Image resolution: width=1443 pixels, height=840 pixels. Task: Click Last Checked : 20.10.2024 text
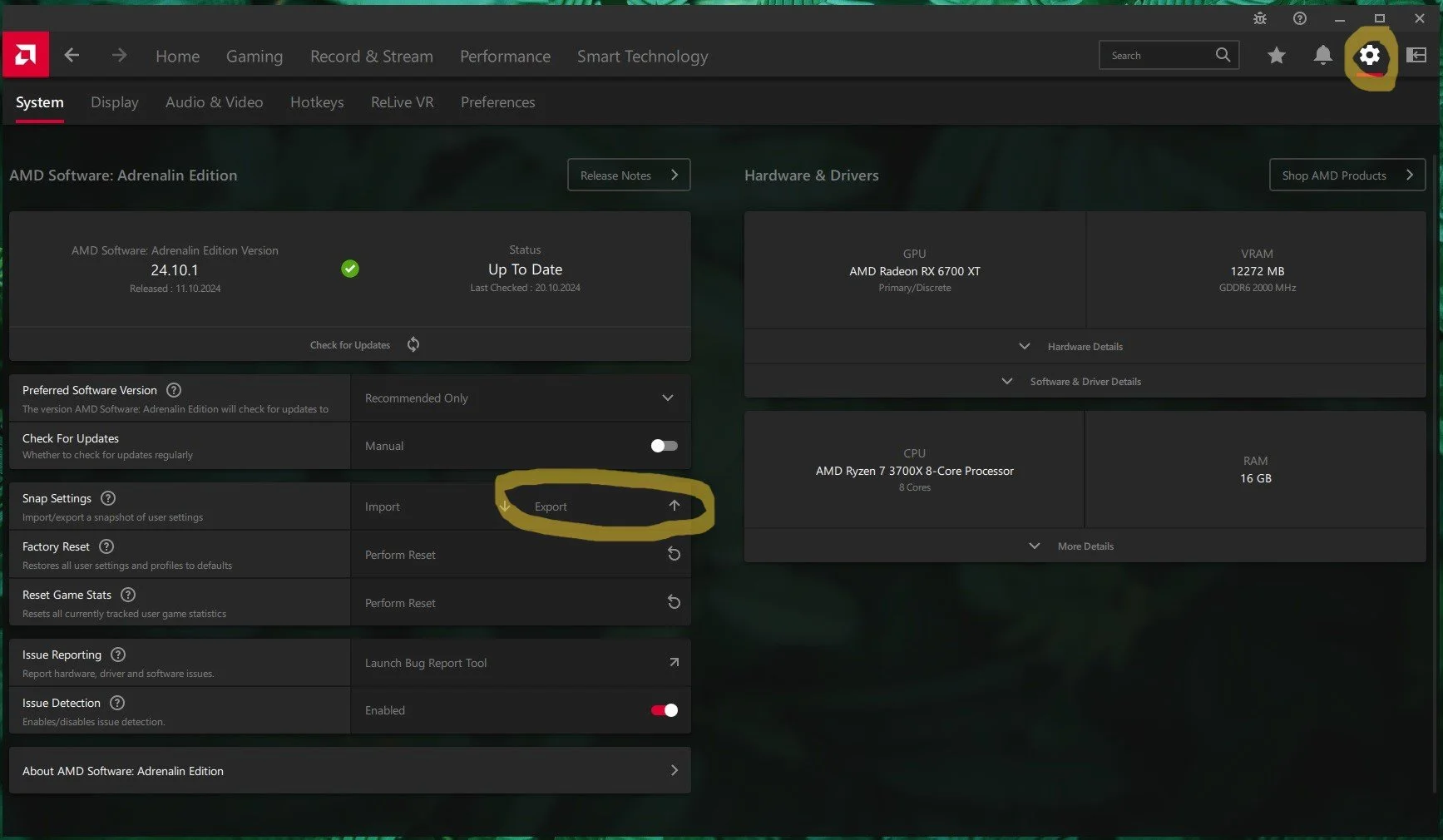526,288
